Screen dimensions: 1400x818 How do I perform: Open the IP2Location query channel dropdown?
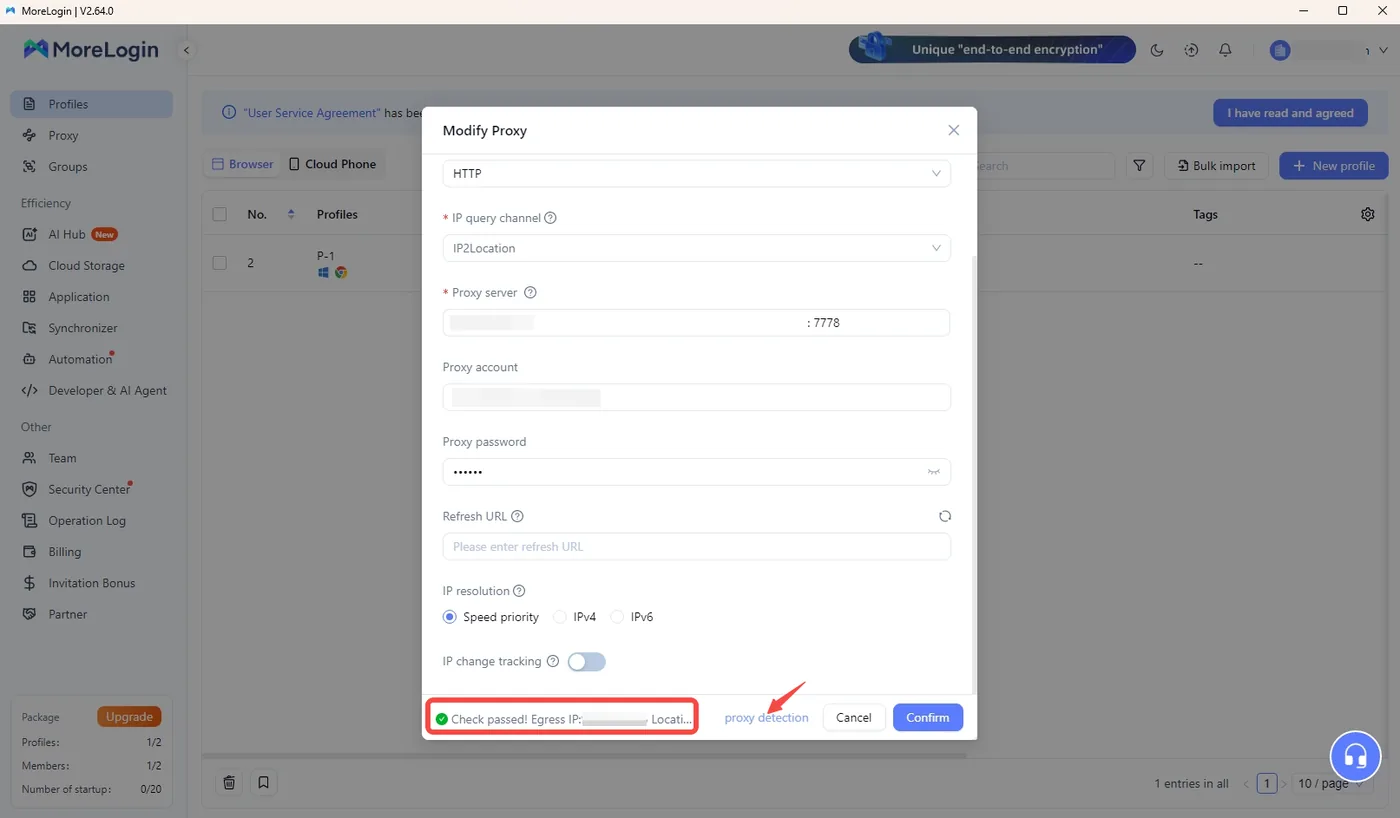(696, 248)
